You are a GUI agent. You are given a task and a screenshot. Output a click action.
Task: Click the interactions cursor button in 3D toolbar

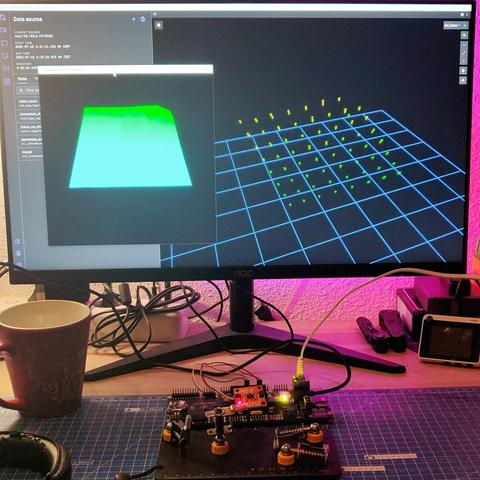pyautogui.click(x=463, y=71)
